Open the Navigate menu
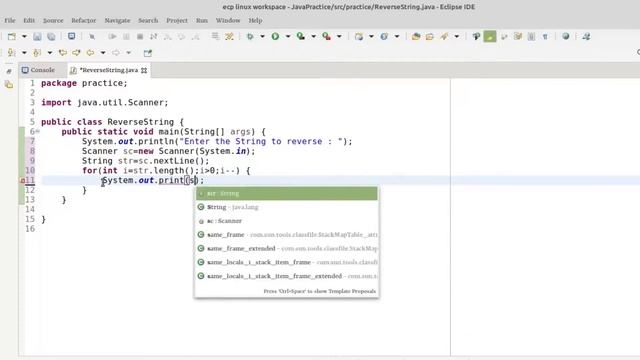640x360 pixels. [117, 20]
